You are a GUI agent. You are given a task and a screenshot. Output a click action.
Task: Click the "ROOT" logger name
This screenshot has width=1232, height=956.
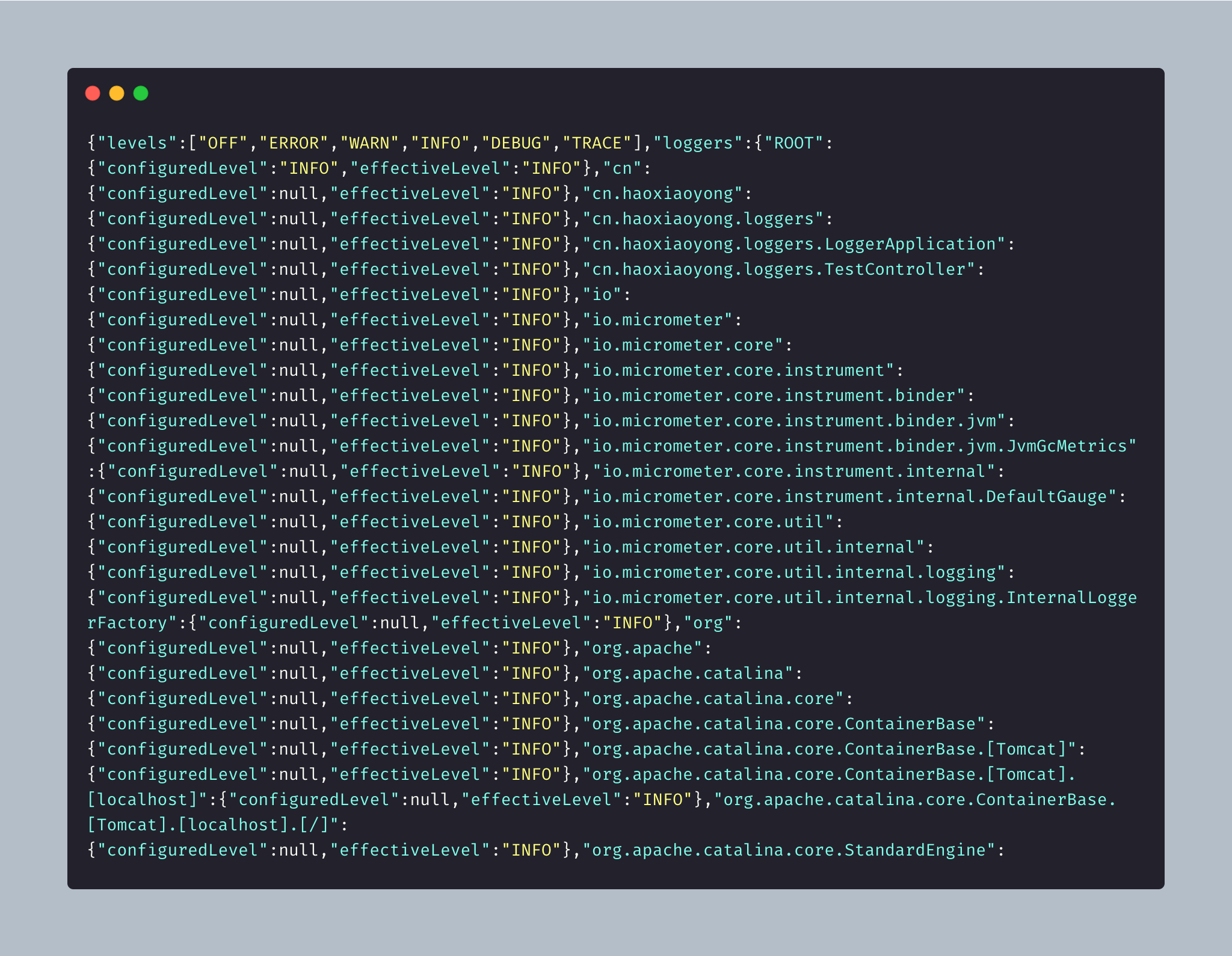(x=794, y=143)
